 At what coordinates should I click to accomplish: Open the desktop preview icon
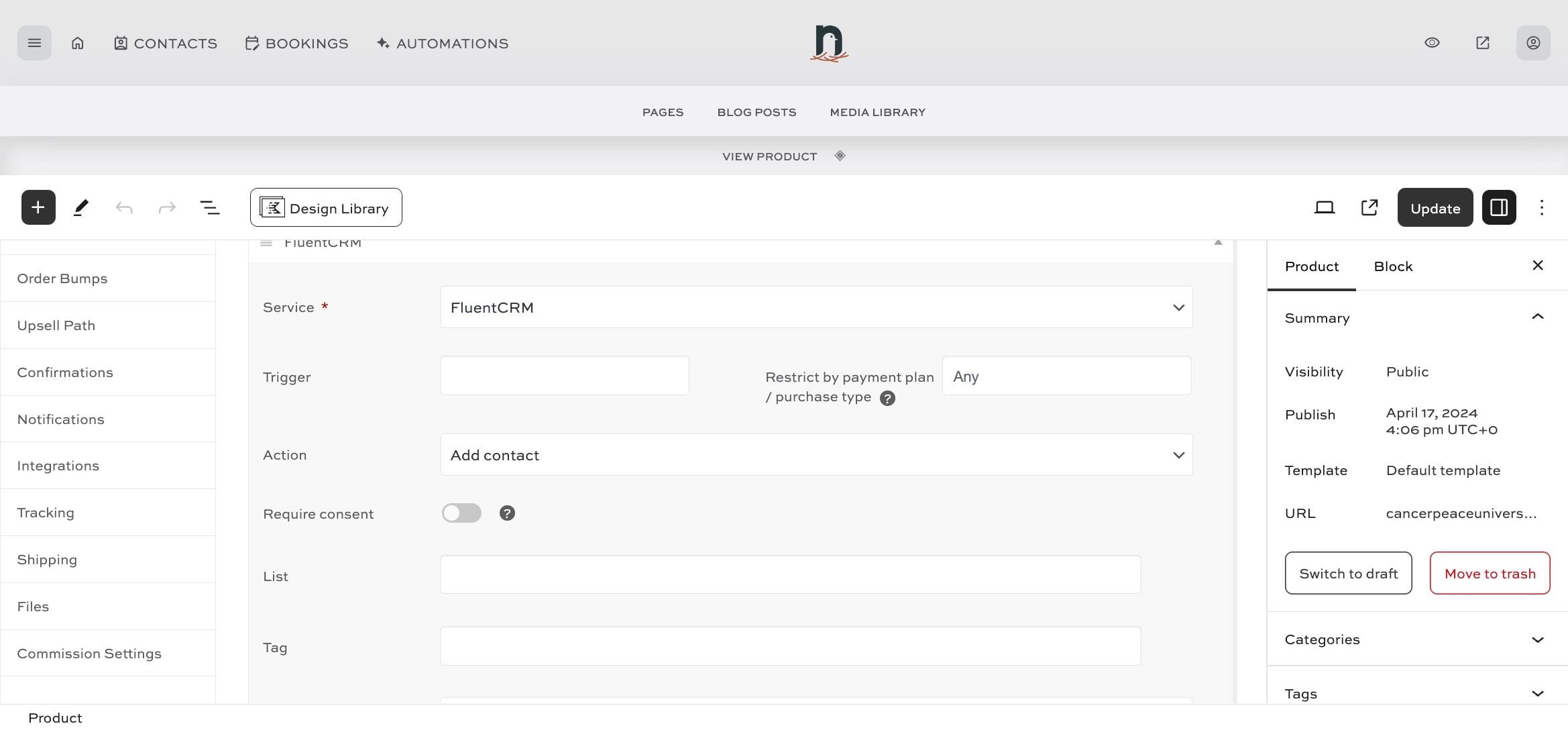click(1324, 207)
